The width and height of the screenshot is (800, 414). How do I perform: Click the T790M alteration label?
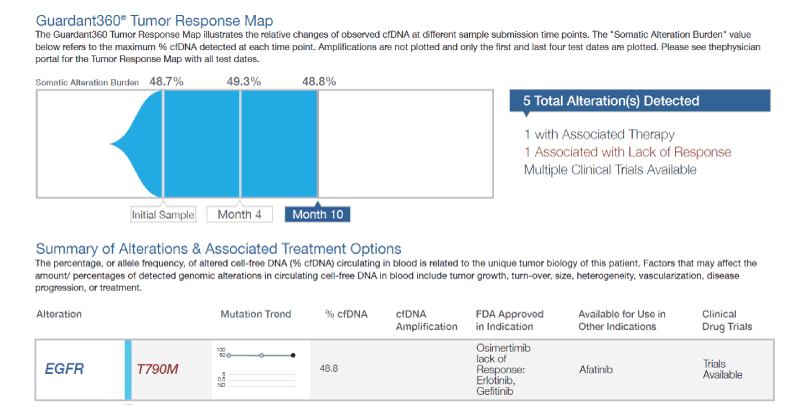[x=157, y=369]
